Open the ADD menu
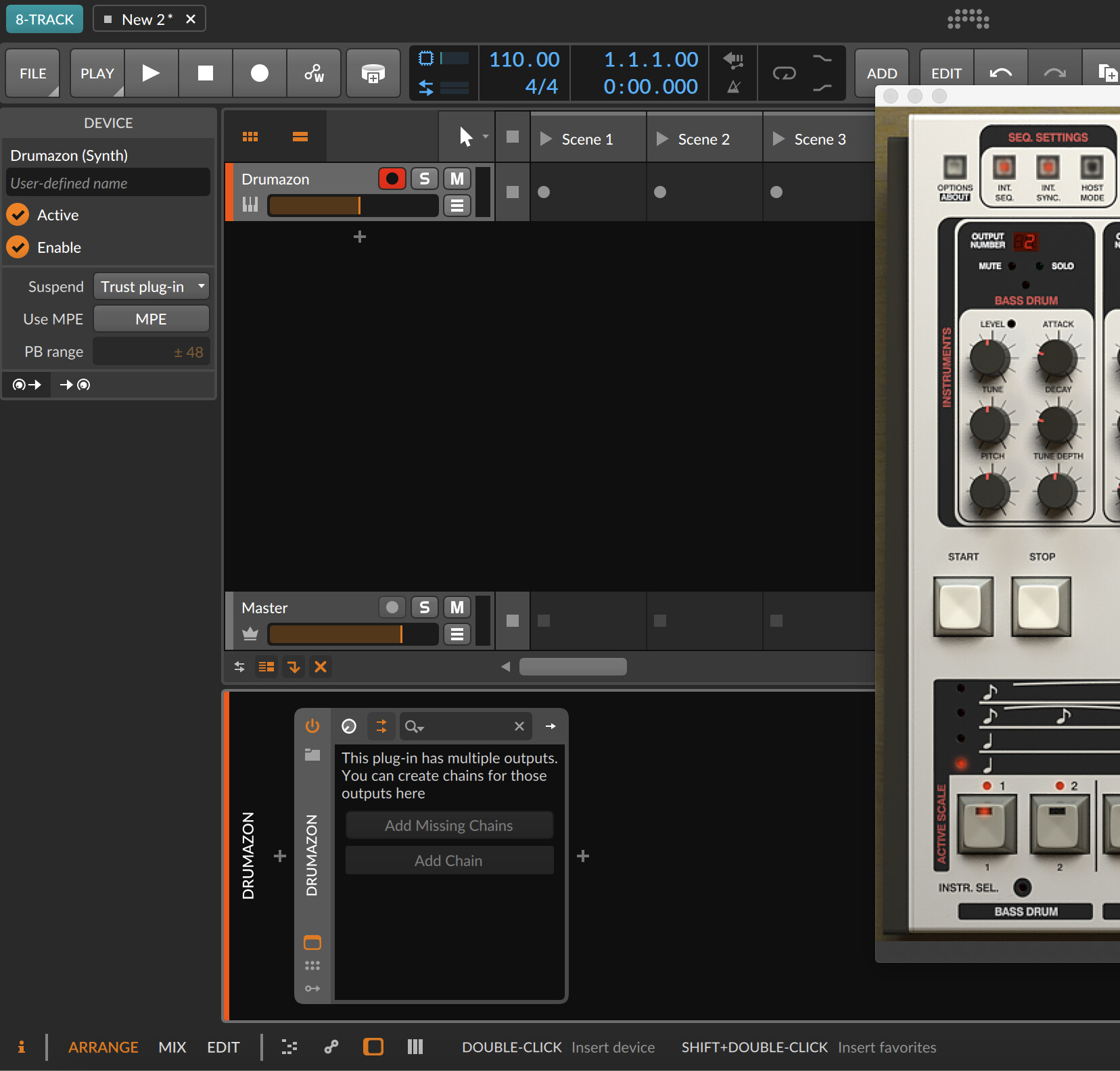Screen dimensions: 1120x1071 (x=882, y=73)
